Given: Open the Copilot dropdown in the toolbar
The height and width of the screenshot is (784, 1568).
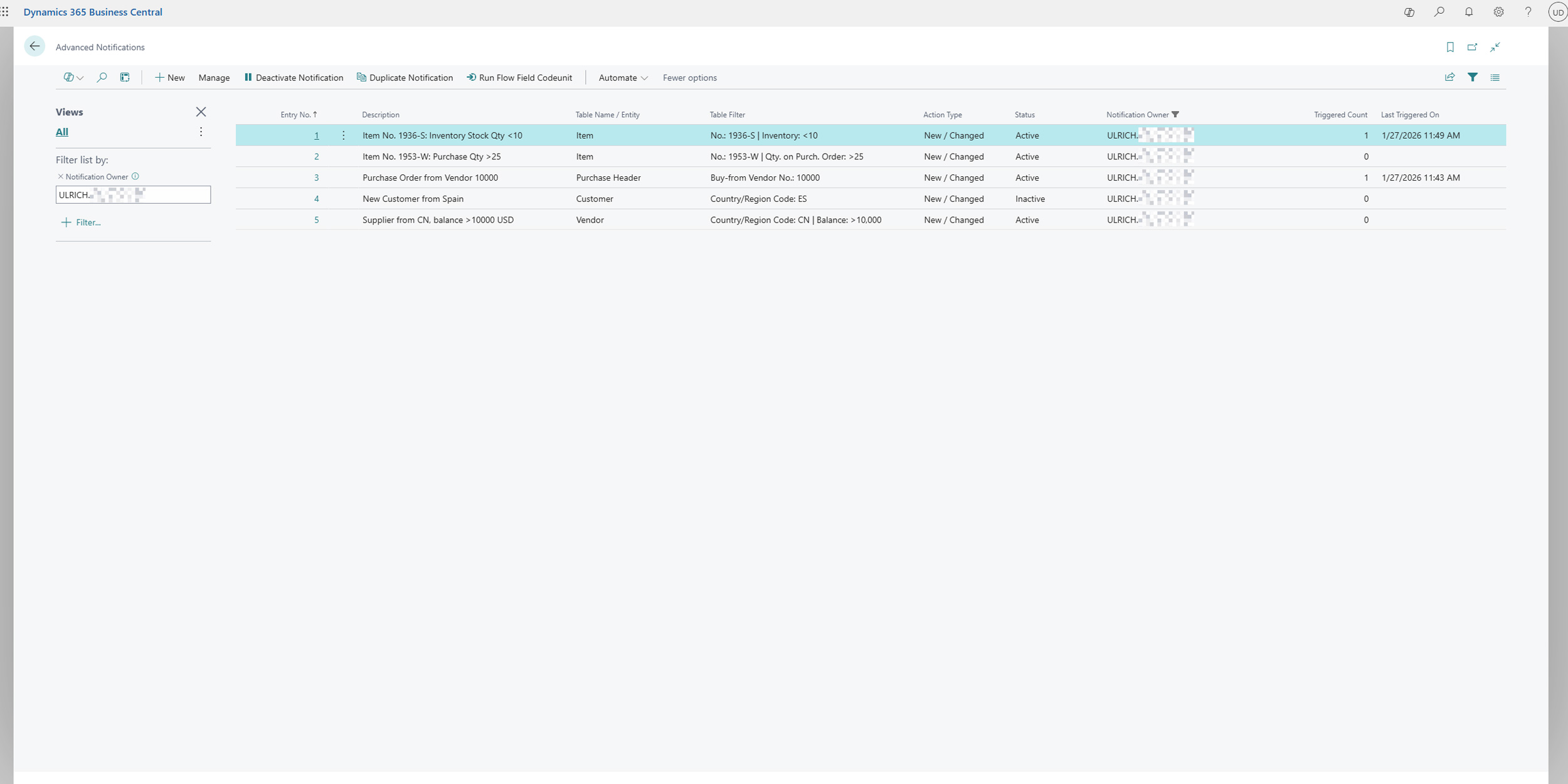Looking at the screenshot, I should click(73, 77).
